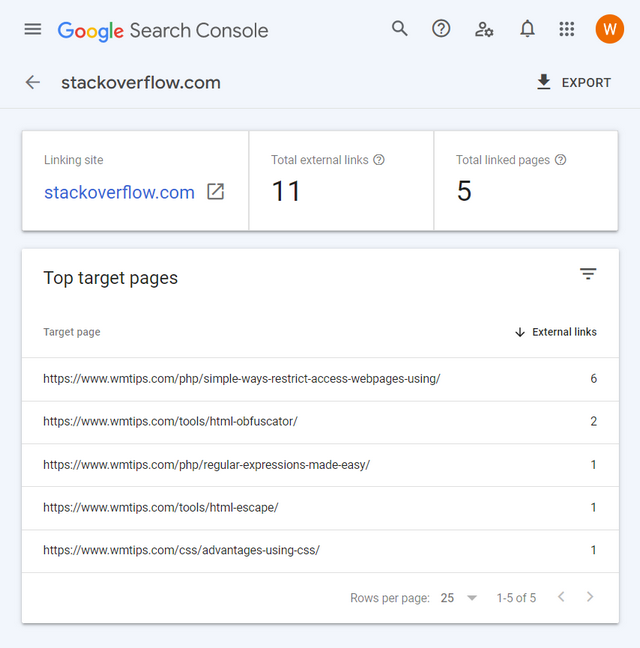The image size is (640, 648).
Task: Select the simple-ways-restrict-access-webpages-using row
Action: pyautogui.click(x=320, y=379)
